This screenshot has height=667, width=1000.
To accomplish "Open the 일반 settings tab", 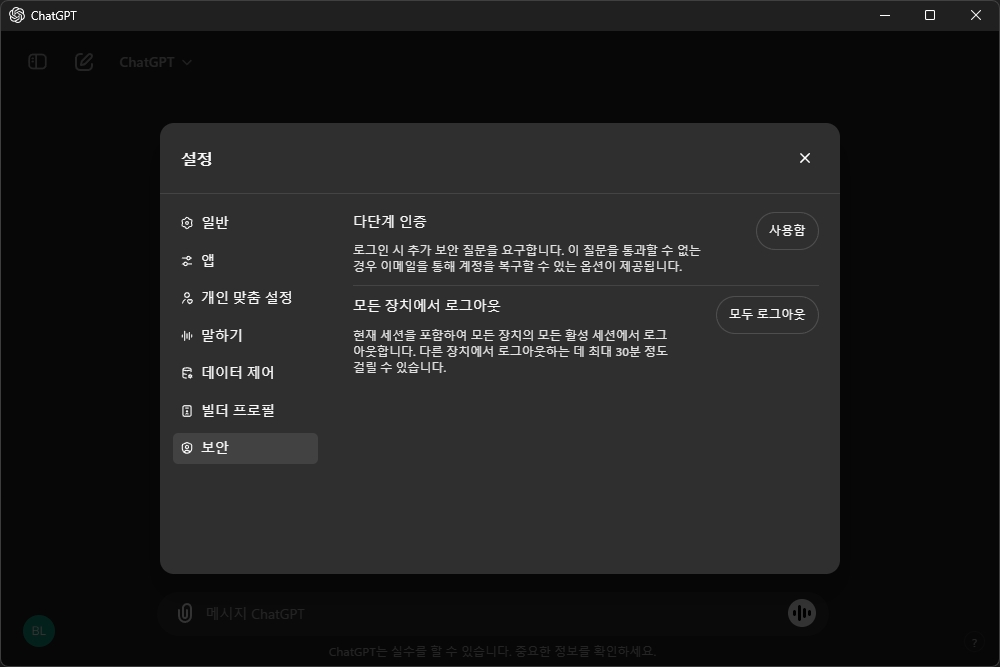I will coord(246,223).
